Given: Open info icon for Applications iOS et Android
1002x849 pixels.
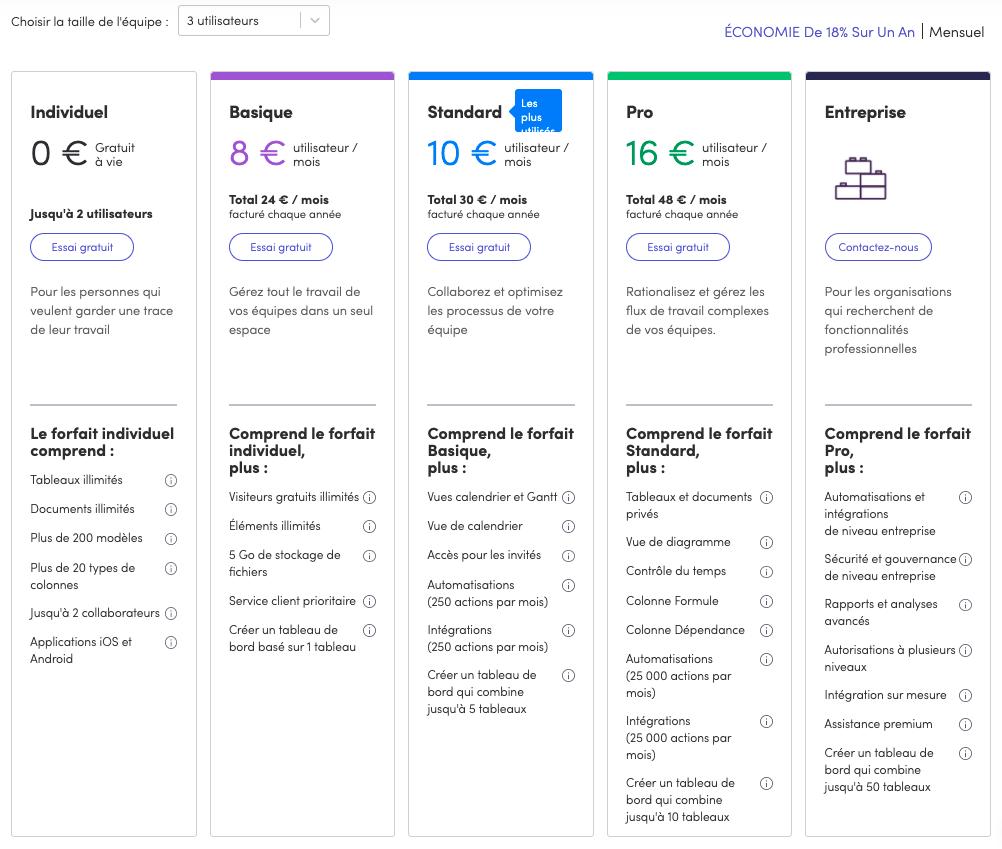Looking at the screenshot, I should tap(171, 643).
